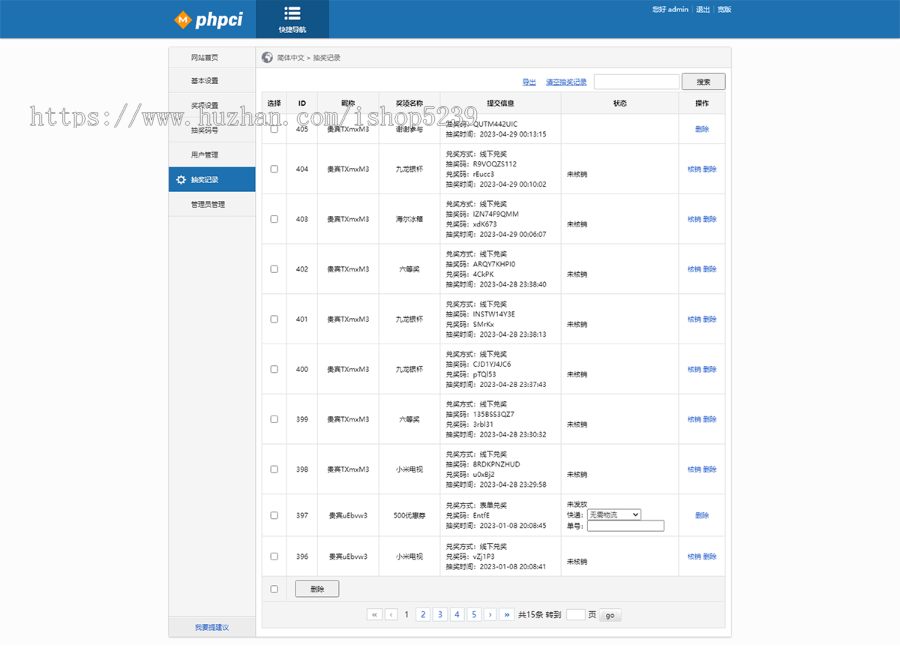Click the 清空抽奖记录 link
This screenshot has width=900, height=654.
pyautogui.click(x=566, y=82)
